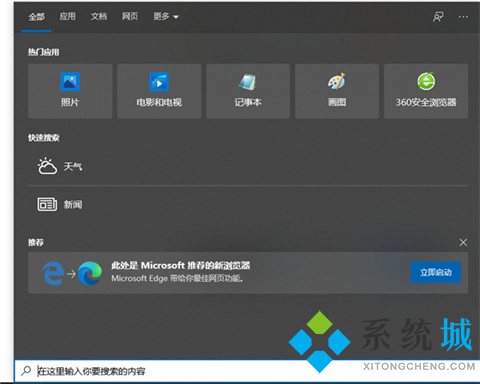This screenshot has height=384, width=480.
Task: Launch the 画图 app tile
Action: point(337,91)
